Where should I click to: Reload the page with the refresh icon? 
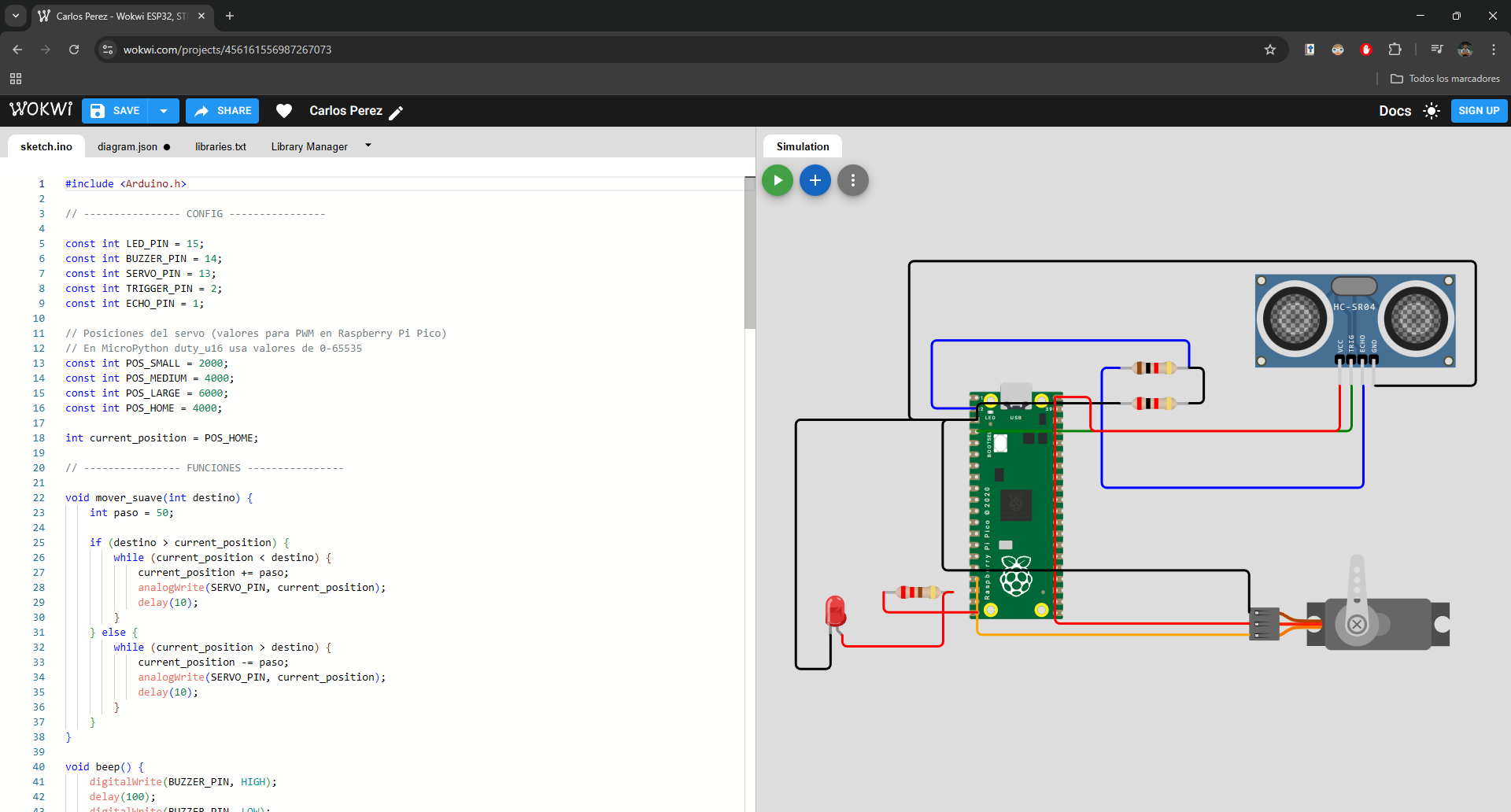click(x=73, y=49)
